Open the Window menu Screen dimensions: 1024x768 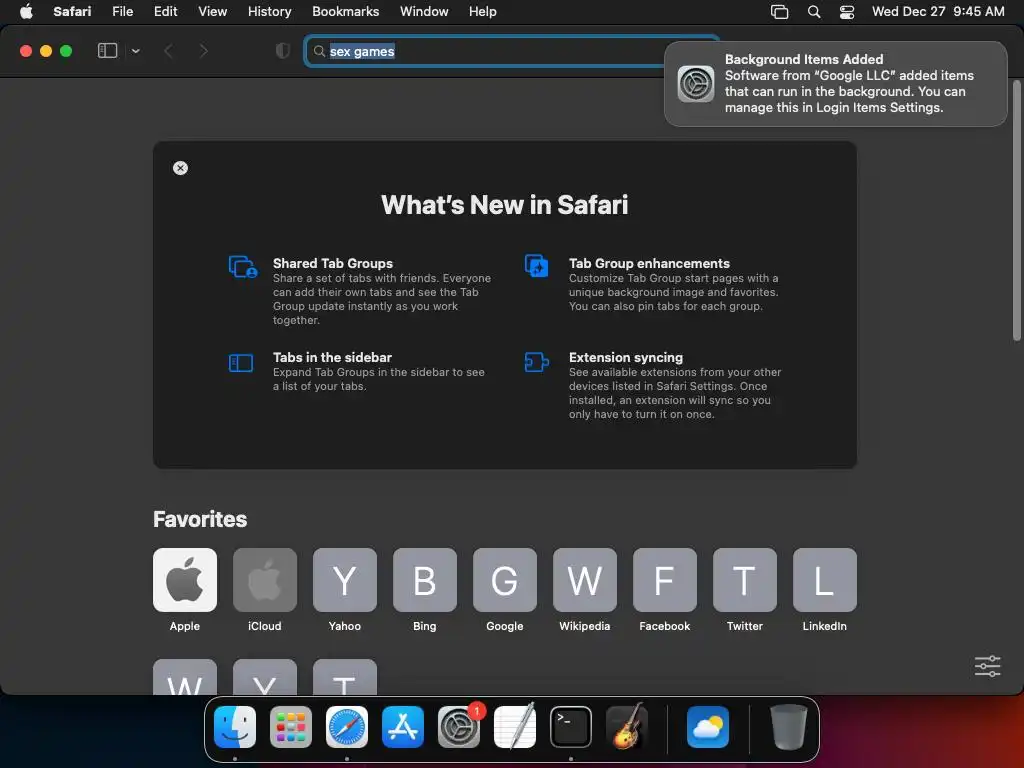[x=424, y=12]
